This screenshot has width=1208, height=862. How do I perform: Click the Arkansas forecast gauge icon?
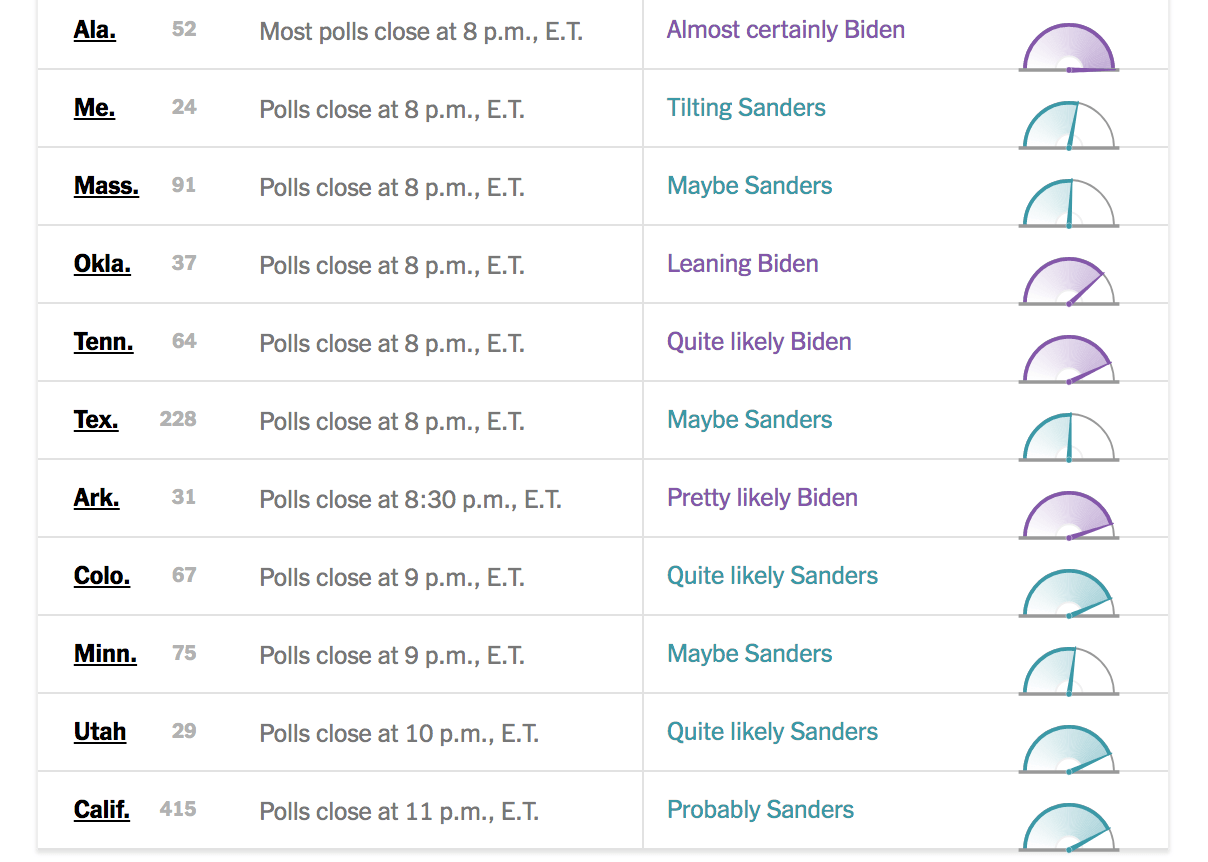(1068, 517)
